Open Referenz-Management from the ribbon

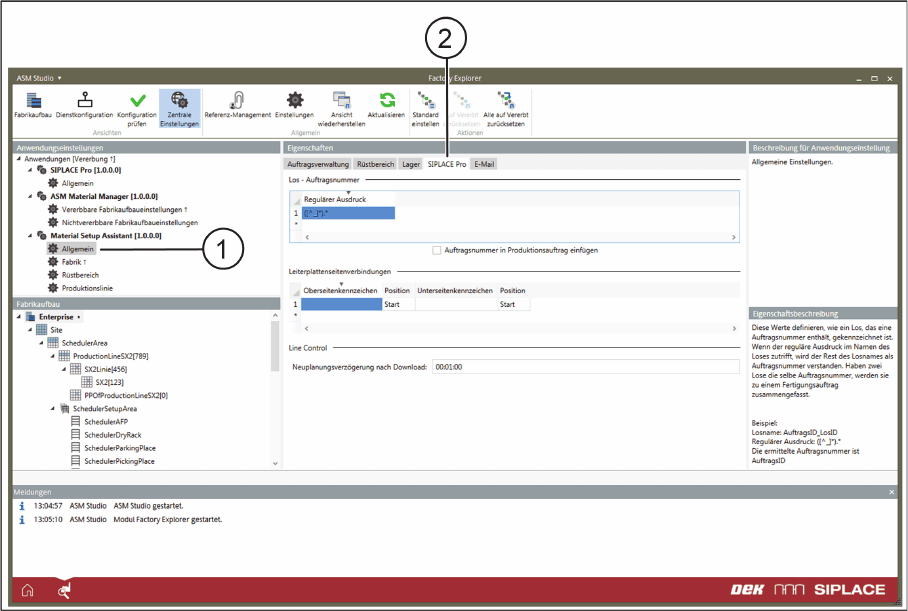(237, 101)
